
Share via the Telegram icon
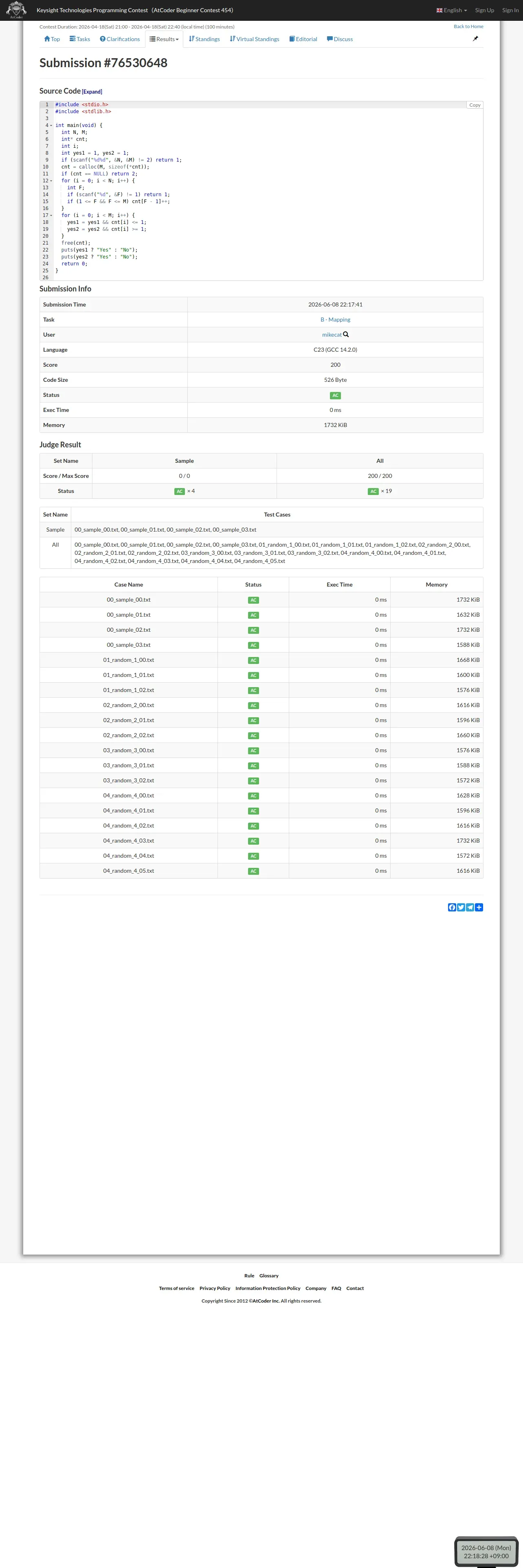tap(470, 907)
